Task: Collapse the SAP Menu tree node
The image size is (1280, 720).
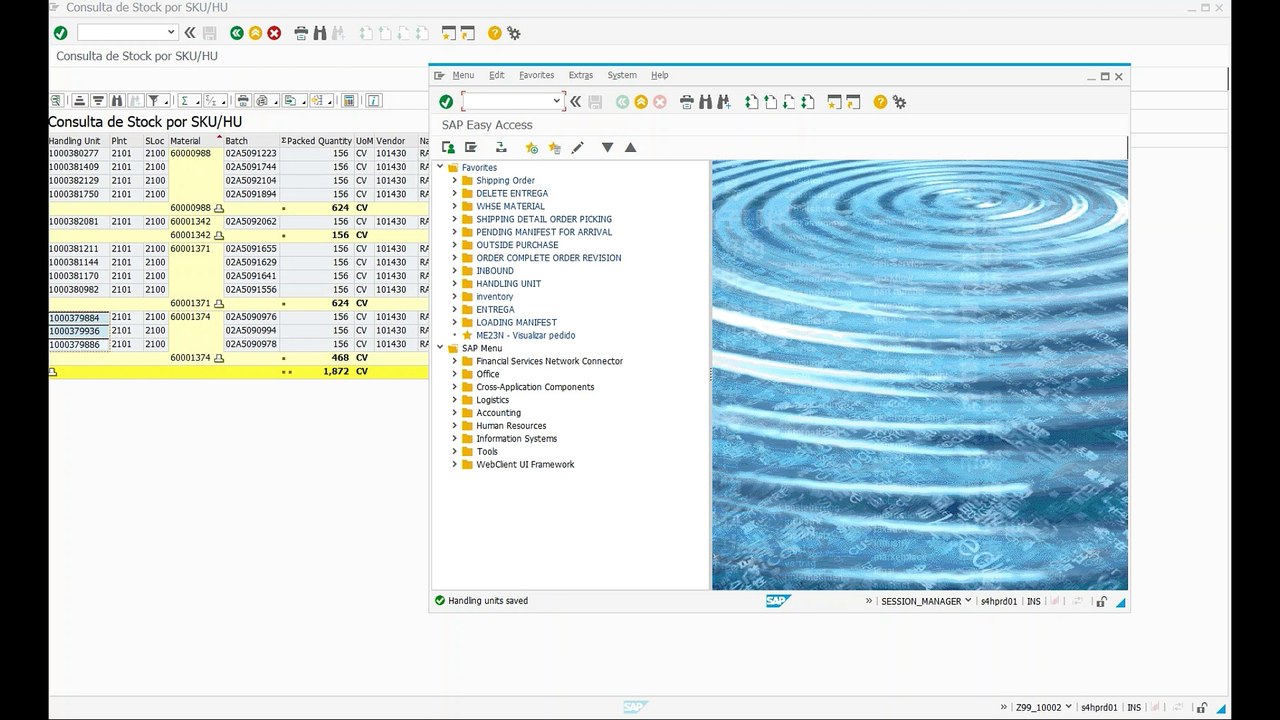Action: [x=440, y=348]
